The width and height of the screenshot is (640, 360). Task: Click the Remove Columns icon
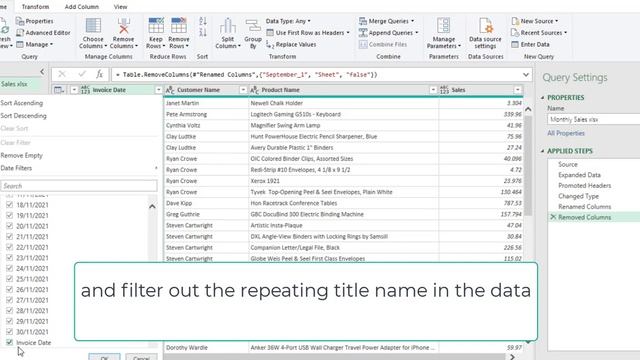[x=124, y=26]
